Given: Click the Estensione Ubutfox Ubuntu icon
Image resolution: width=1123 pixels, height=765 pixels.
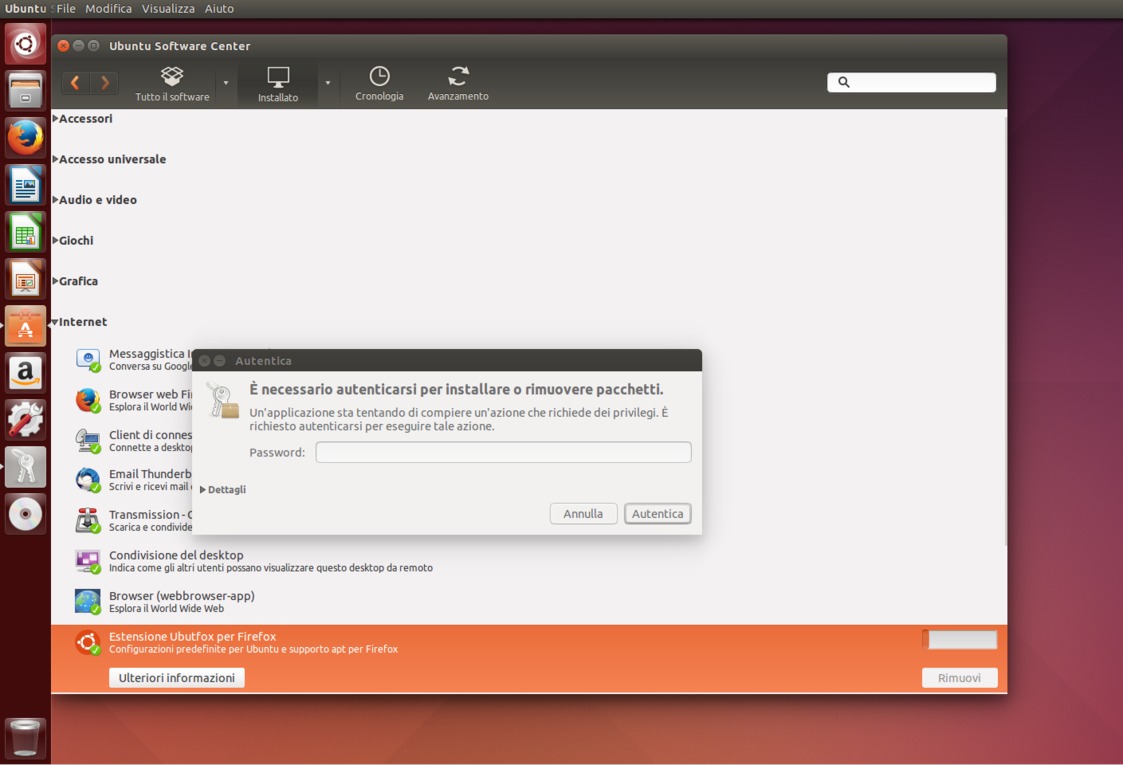Looking at the screenshot, I should [88, 643].
